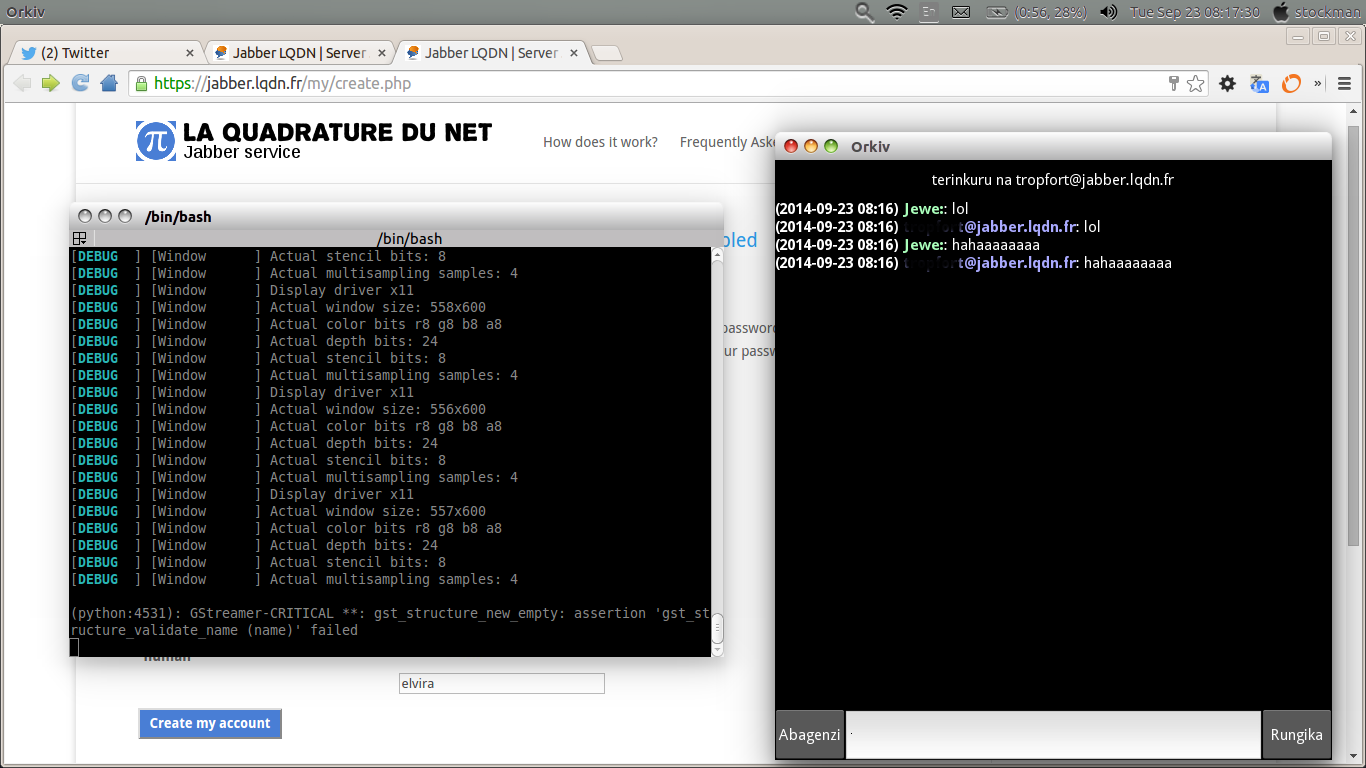
Task: Open the Frequently Asked link
Action: tap(728, 142)
